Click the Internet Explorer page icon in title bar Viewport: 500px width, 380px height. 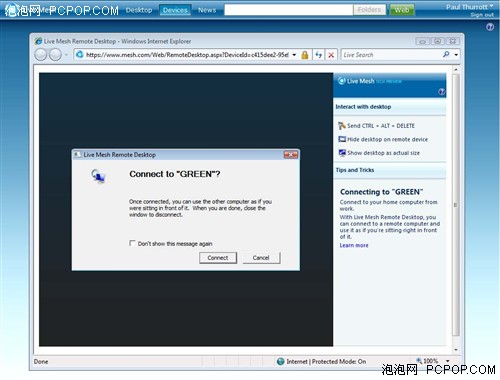pos(38,41)
